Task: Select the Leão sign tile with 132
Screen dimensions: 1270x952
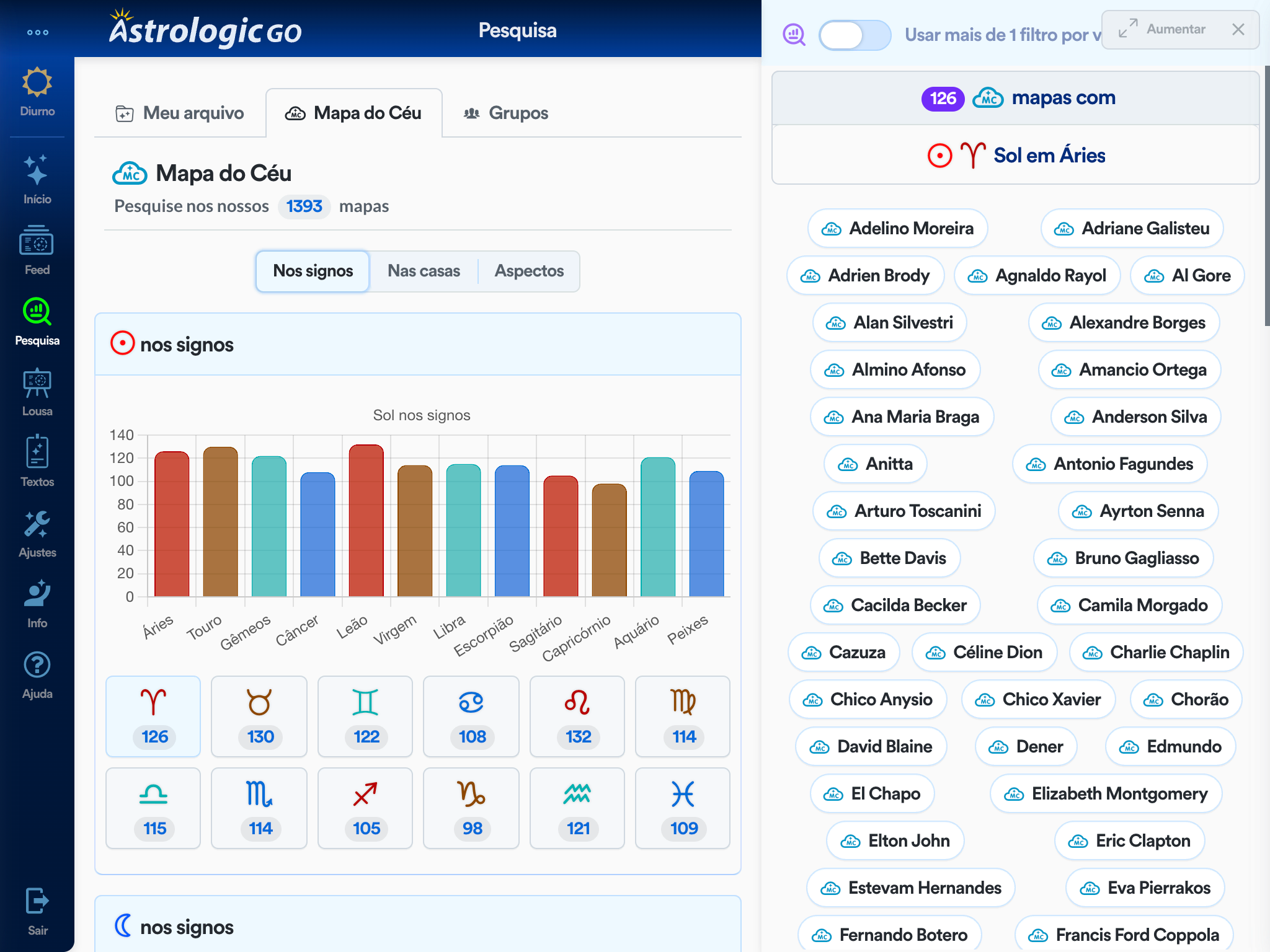Action: click(x=577, y=716)
